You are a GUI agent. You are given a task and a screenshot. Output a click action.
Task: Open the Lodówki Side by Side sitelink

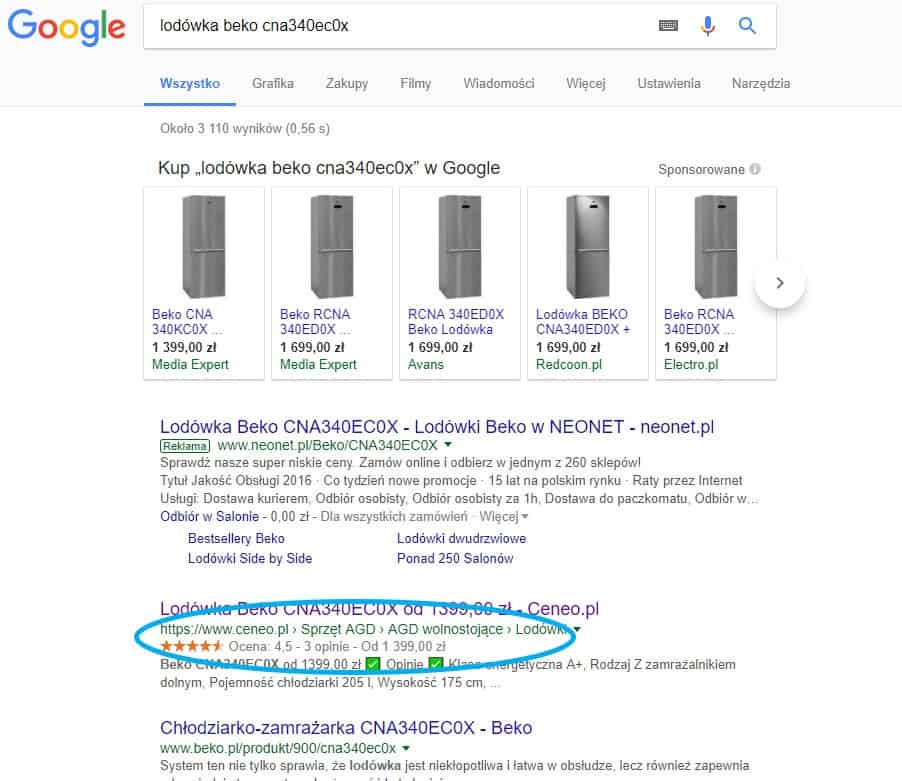pos(250,558)
